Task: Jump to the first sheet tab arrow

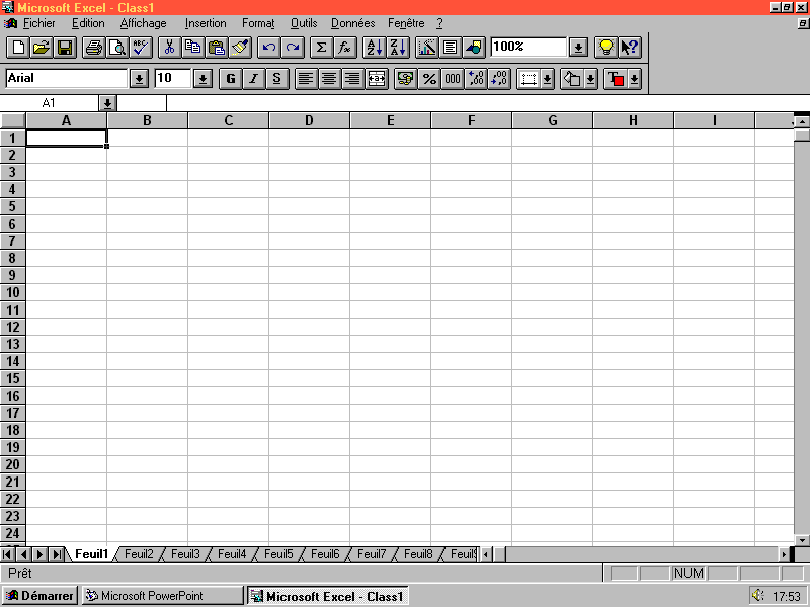Action: (8, 554)
